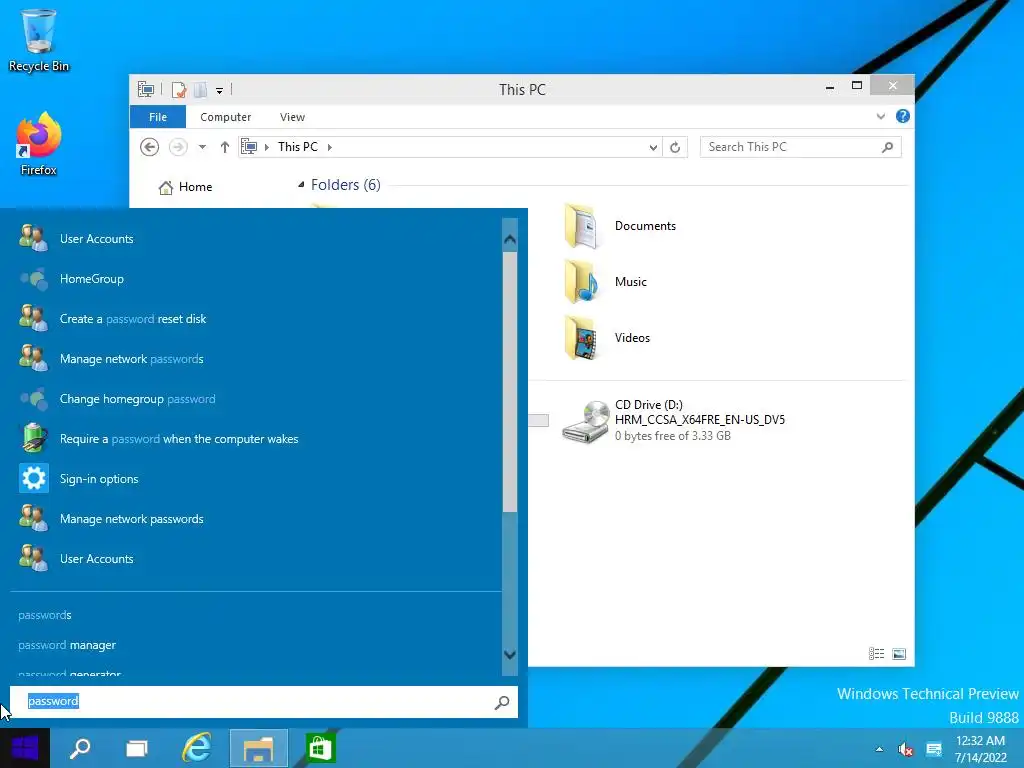This screenshot has width=1024, height=768.
Task: Open Task View on the taskbar
Action: [x=136, y=748]
